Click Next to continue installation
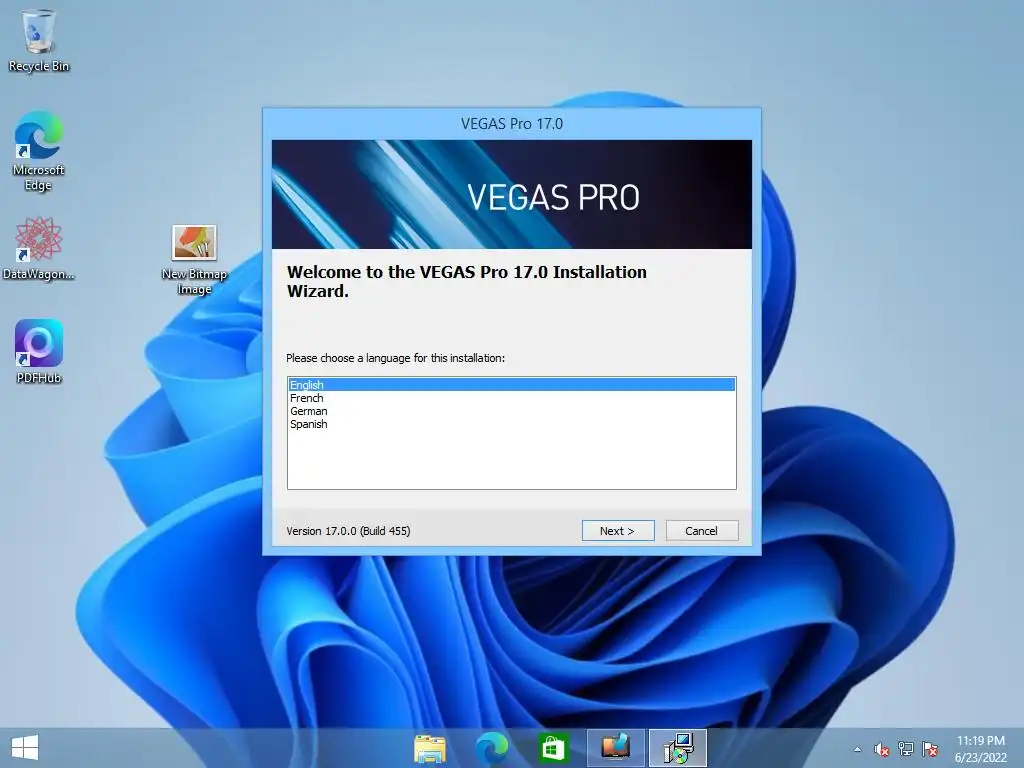Viewport: 1024px width, 768px height. click(x=618, y=531)
